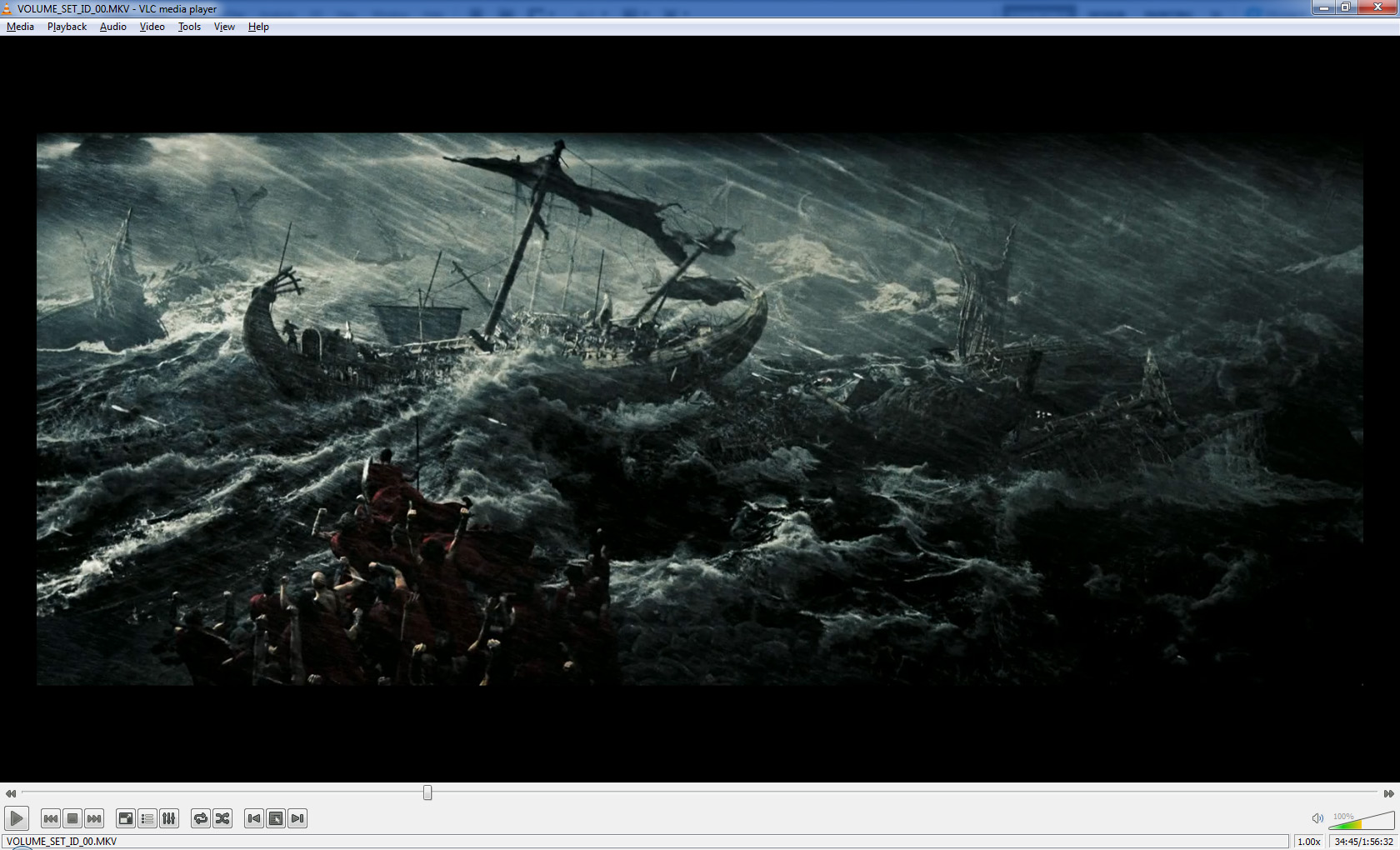Screen dimensions: 1400x850
Task: Show the playlist panel
Action: coord(147,818)
